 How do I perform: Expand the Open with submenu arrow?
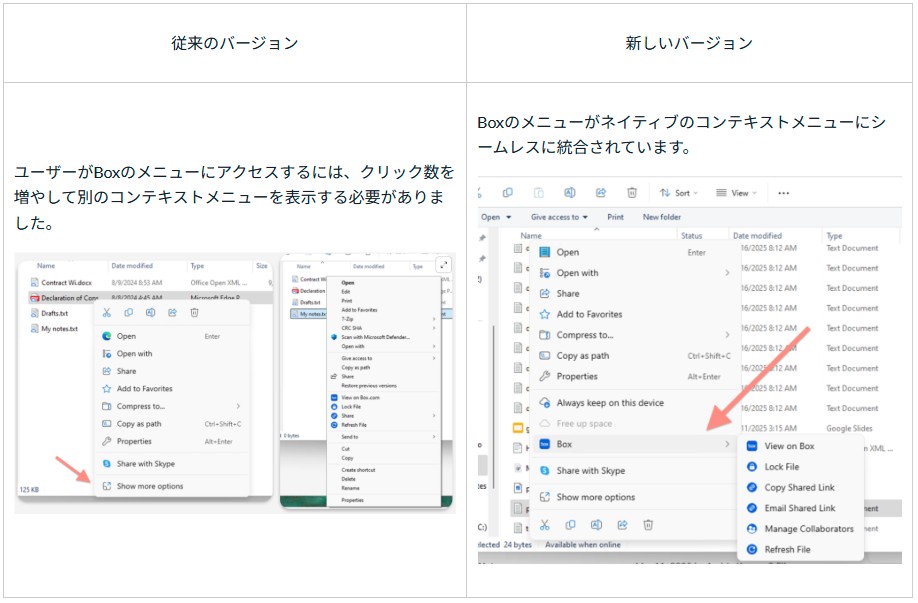(x=726, y=273)
